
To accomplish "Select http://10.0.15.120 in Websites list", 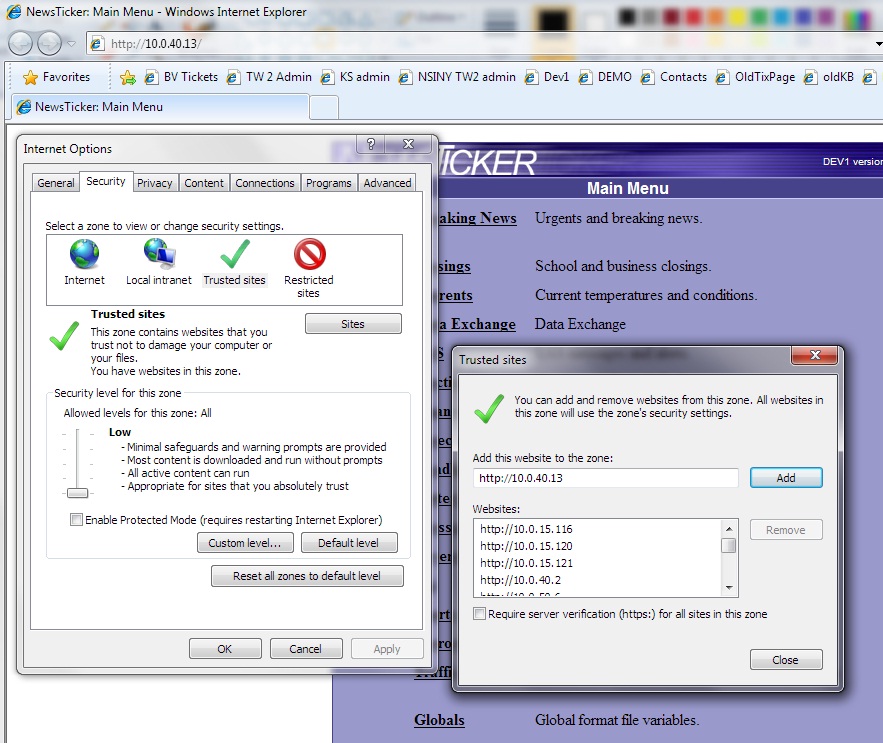I will click(x=526, y=546).
